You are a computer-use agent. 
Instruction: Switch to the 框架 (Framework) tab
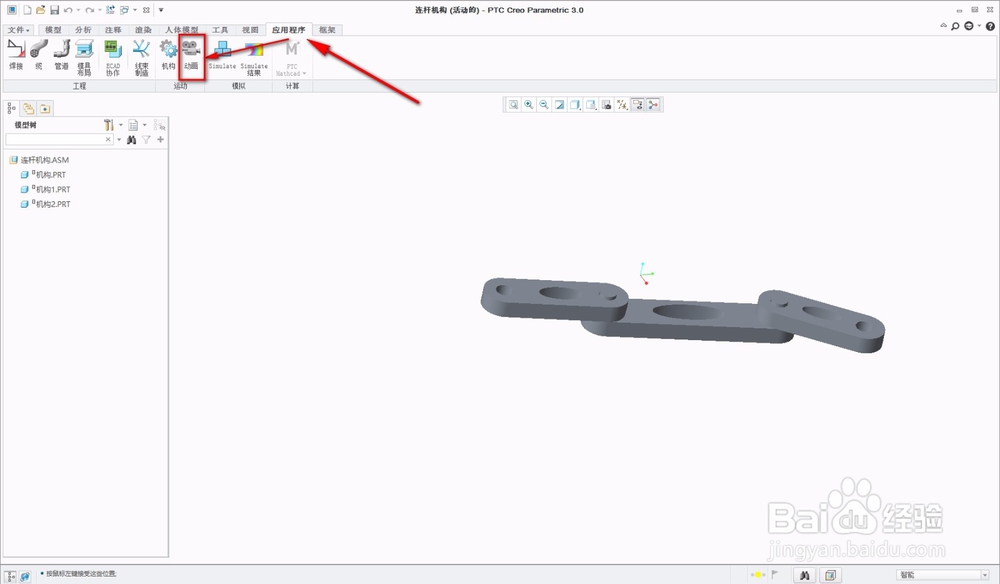(x=327, y=30)
